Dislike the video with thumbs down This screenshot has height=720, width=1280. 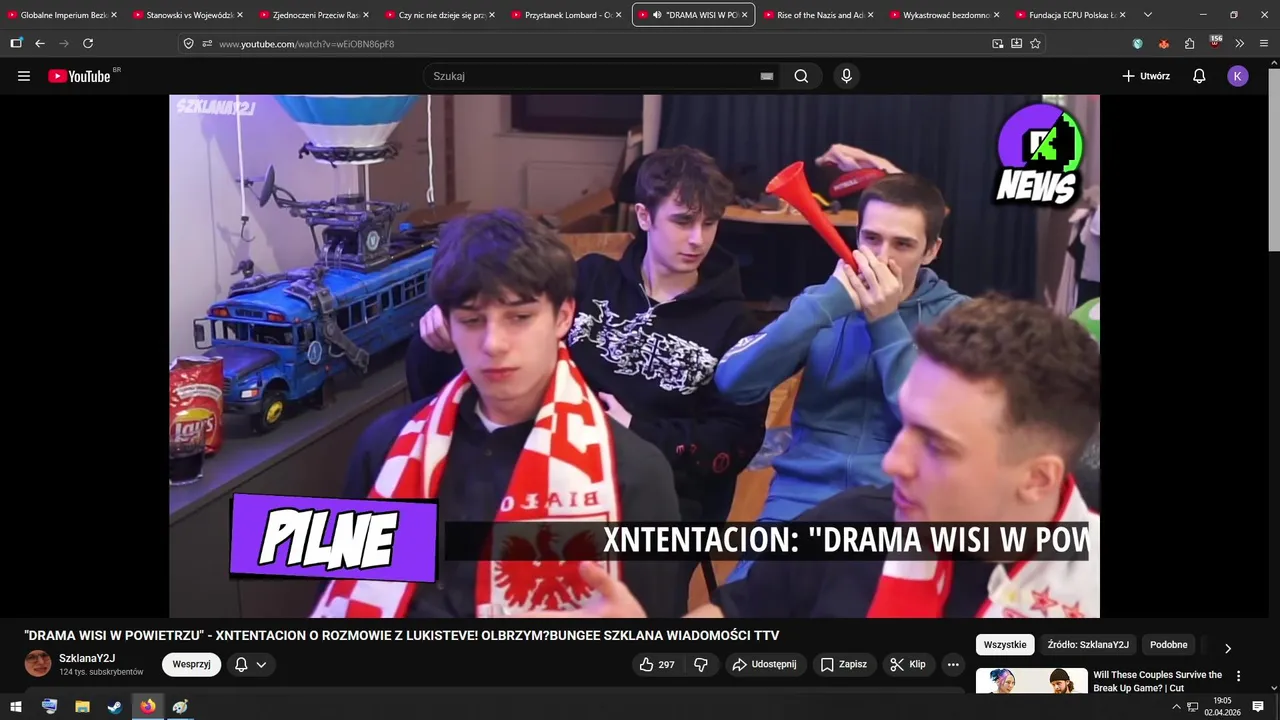point(701,664)
